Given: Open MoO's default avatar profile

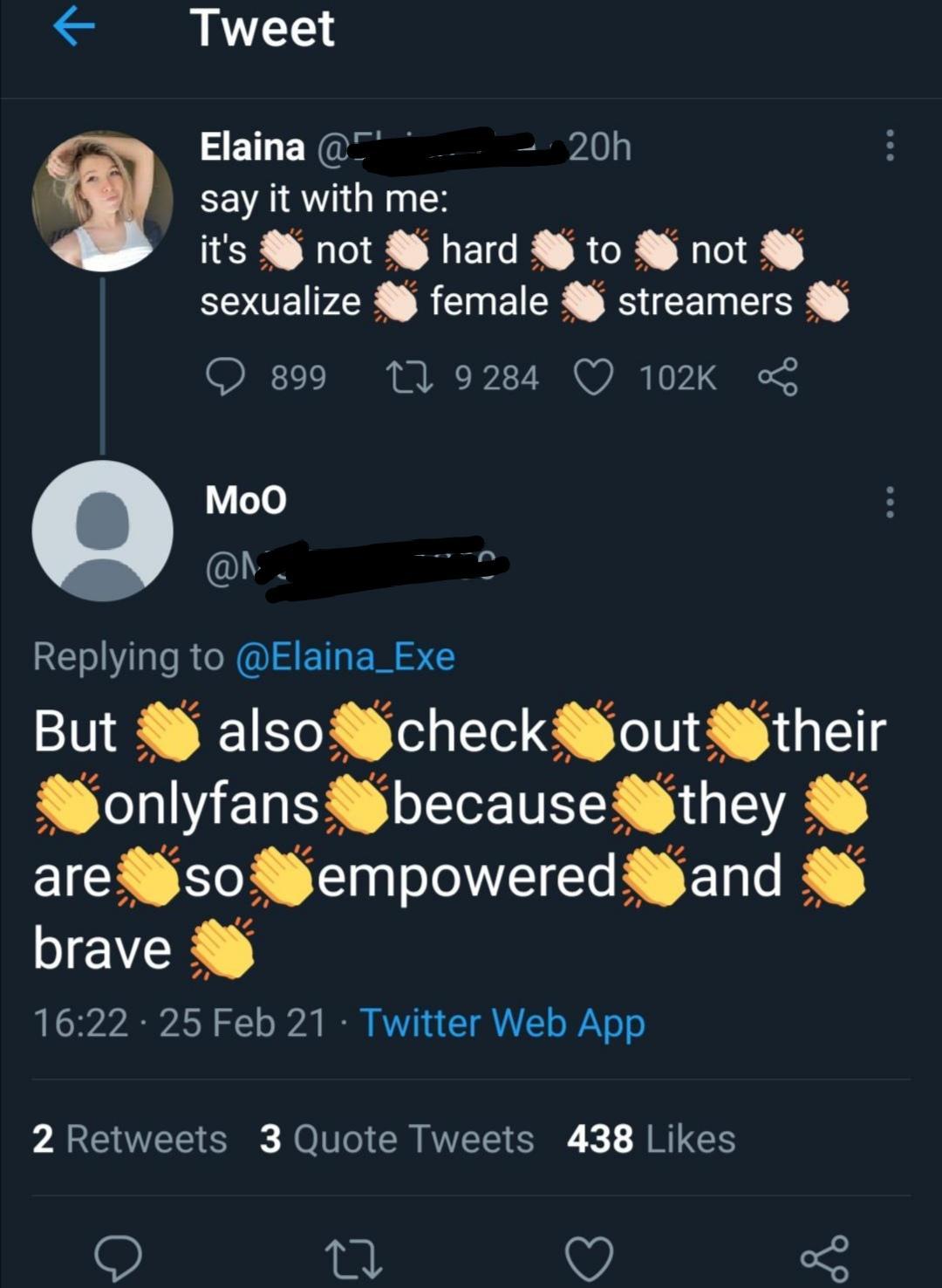Looking at the screenshot, I should (102, 531).
